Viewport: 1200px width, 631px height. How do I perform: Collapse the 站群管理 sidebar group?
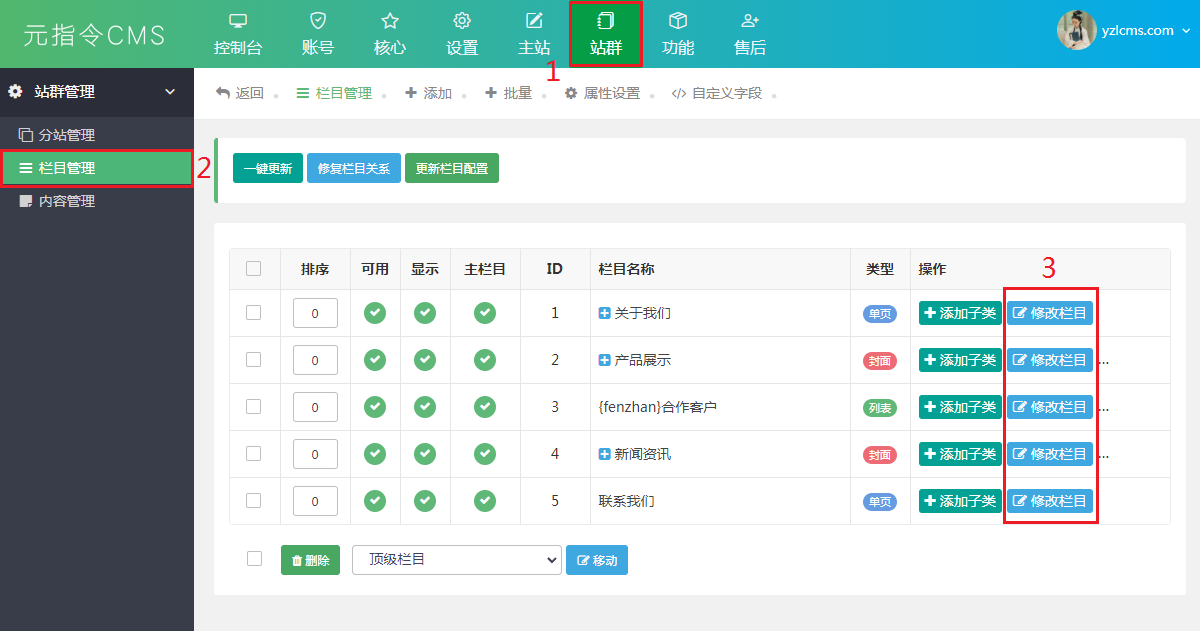pos(97,91)
